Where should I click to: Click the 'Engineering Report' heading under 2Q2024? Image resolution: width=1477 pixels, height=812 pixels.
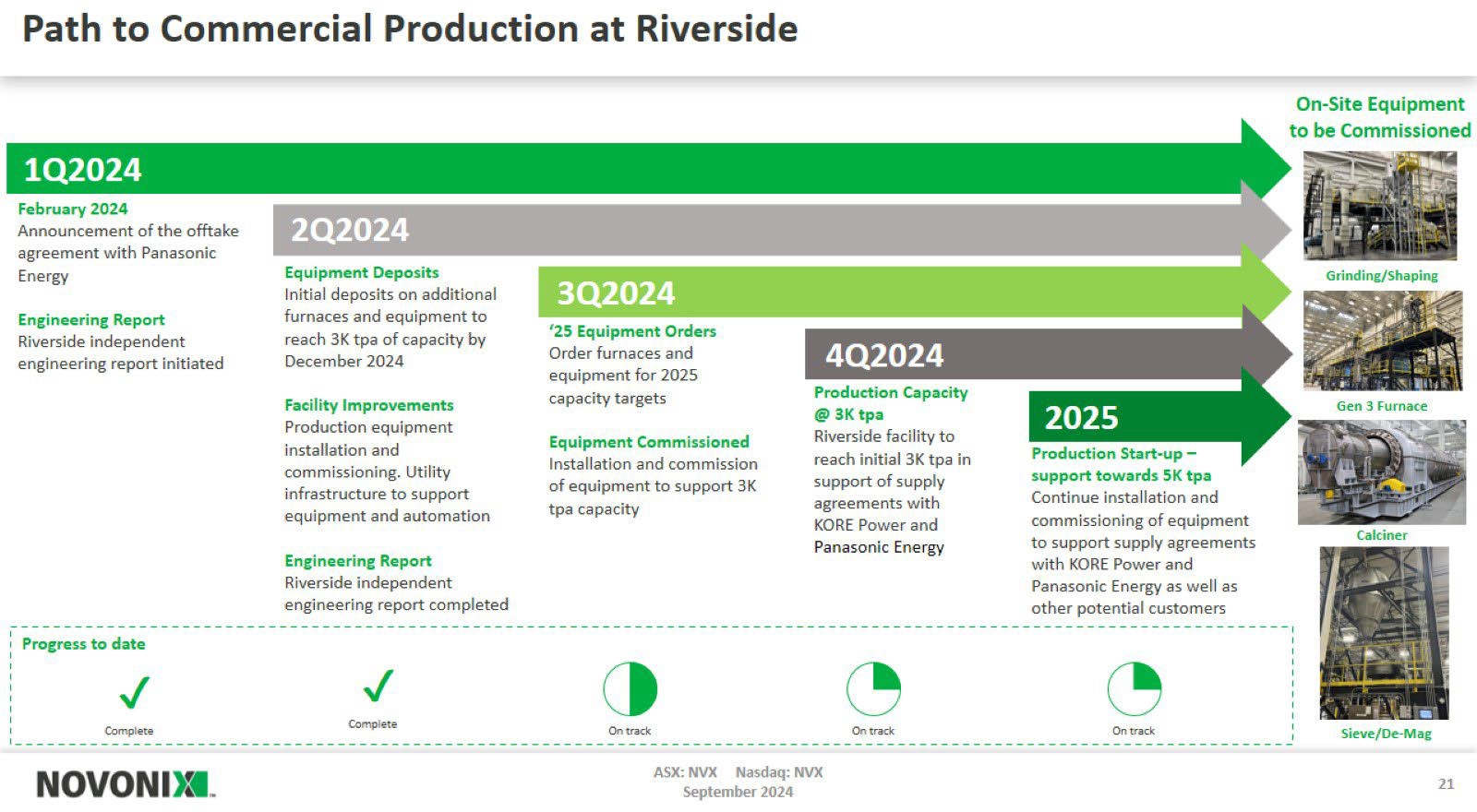358,561
